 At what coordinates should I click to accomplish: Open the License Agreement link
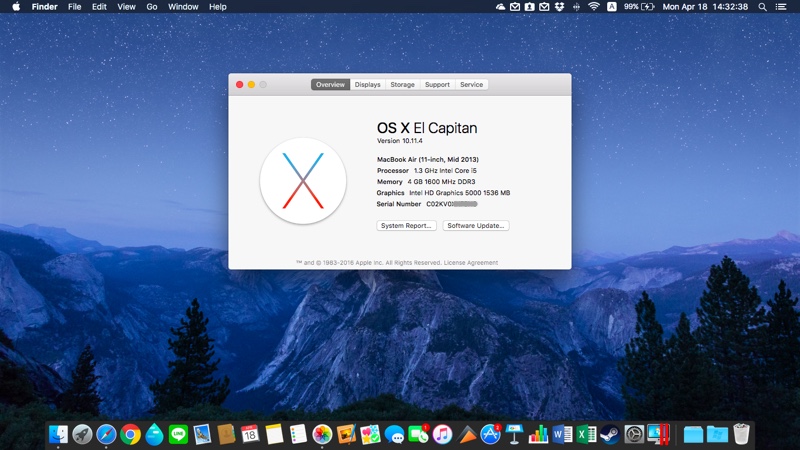click(x=470, y=263)
